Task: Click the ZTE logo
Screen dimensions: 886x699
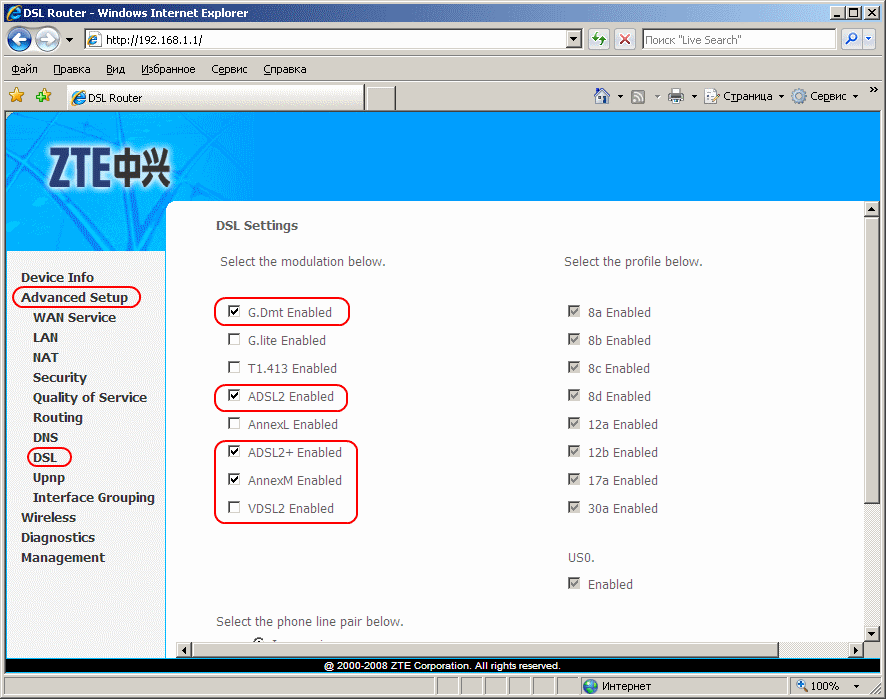Action: pyautogui.click(x=109, y=167)
